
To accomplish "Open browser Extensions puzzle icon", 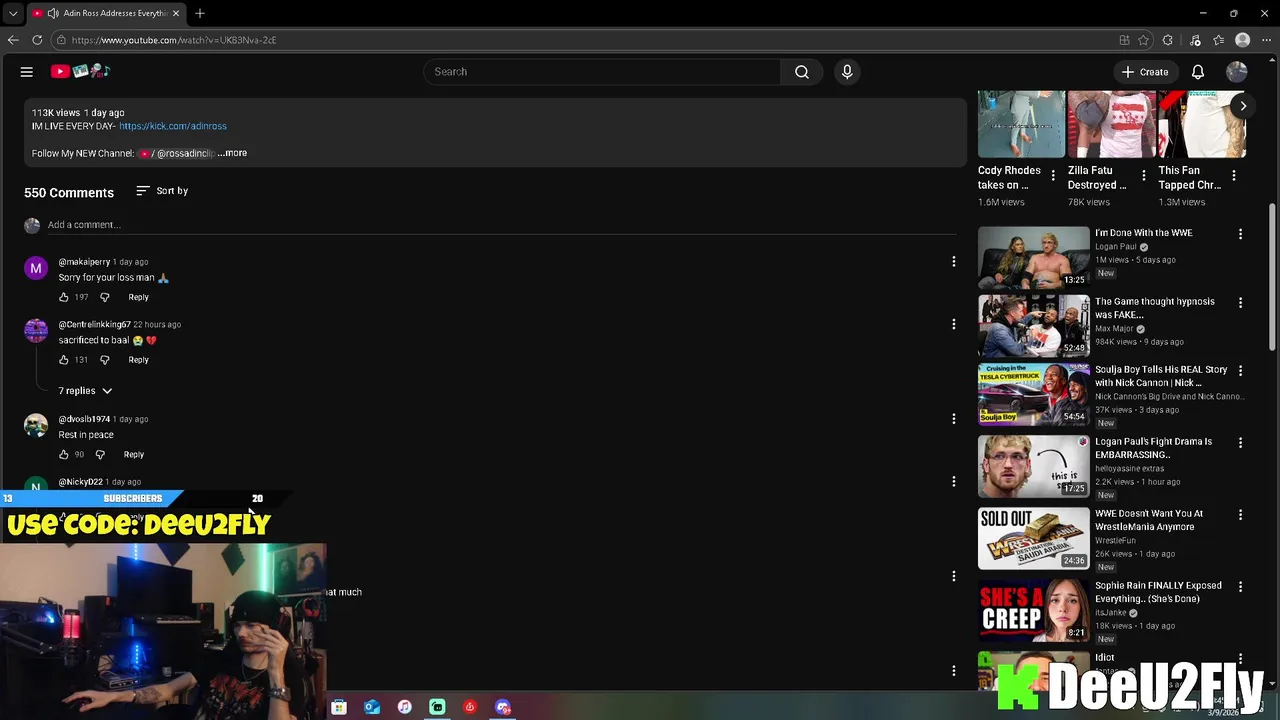I will pyautogui.click(x=1168, y=40).
